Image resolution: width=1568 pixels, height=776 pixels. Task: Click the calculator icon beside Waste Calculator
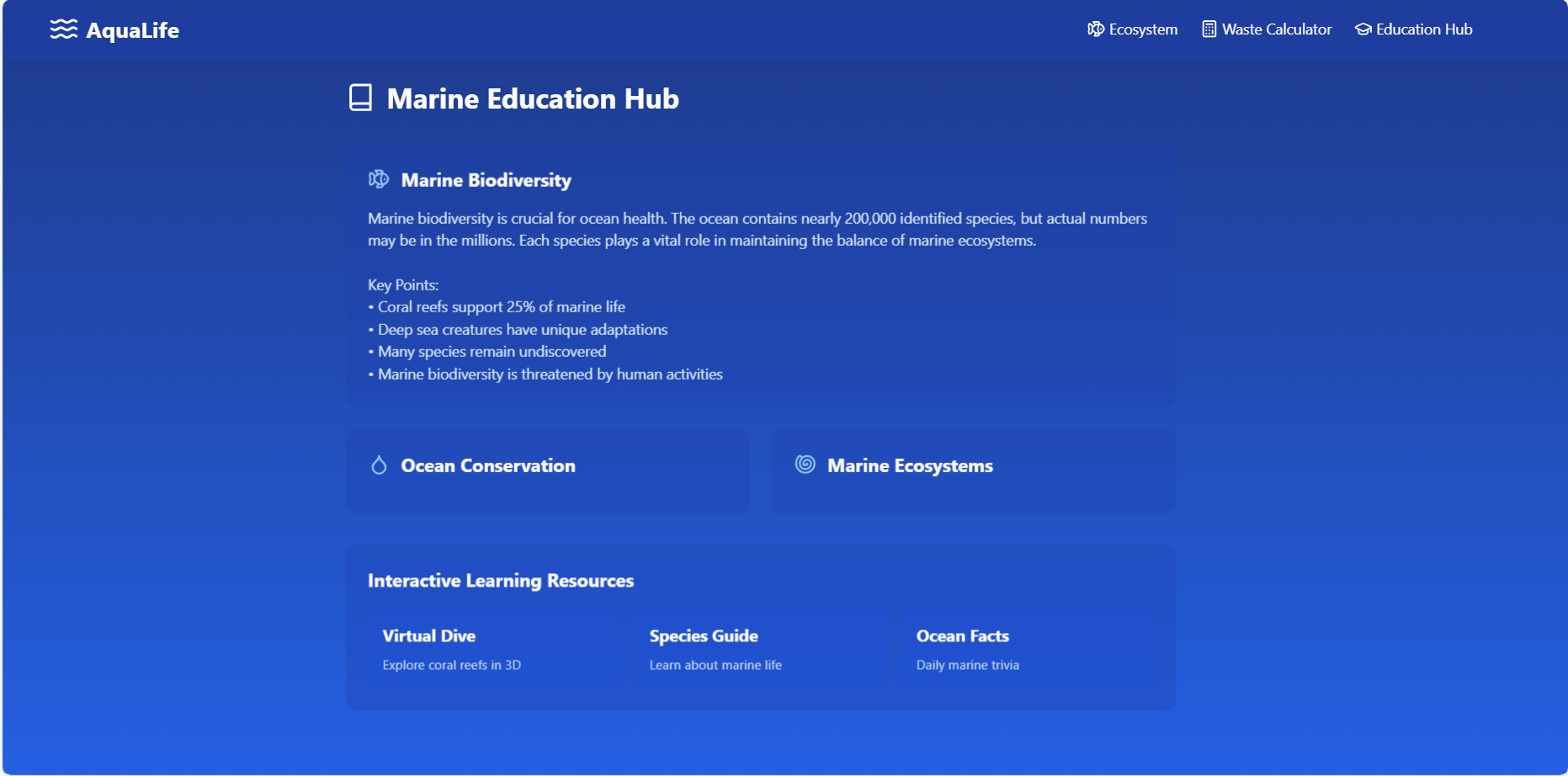click(1209, 28)
